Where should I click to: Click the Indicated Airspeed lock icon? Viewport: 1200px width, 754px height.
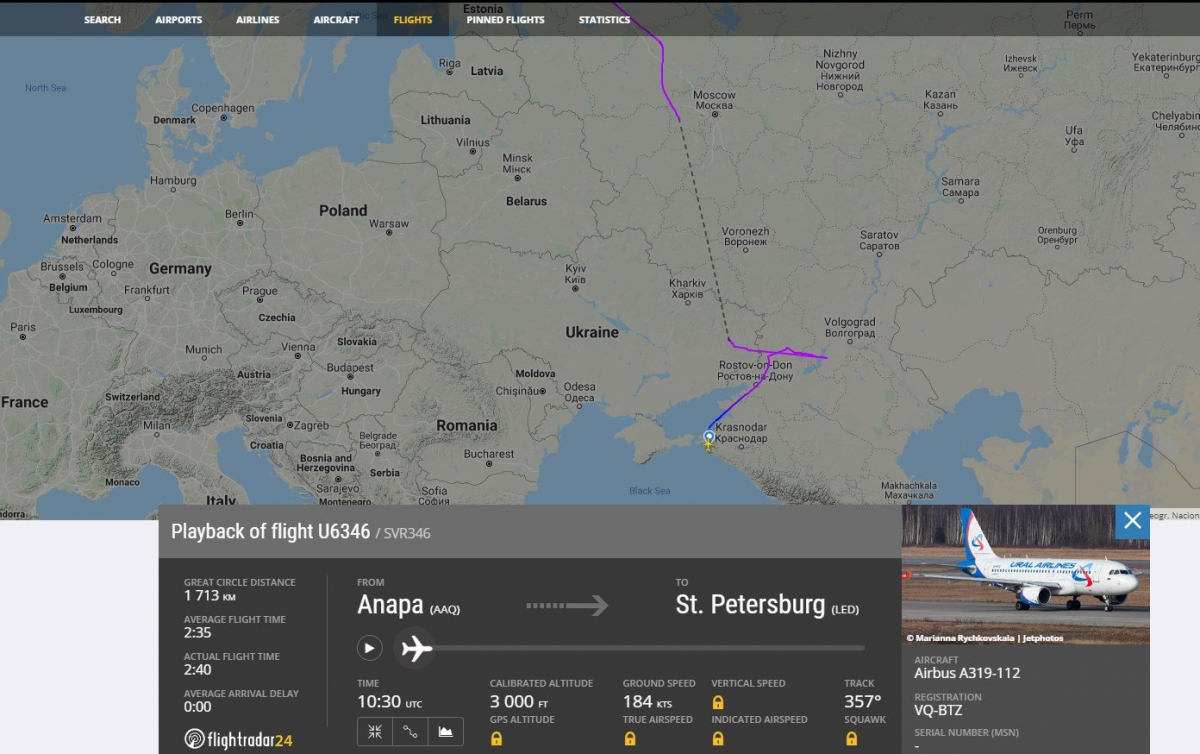718,738
